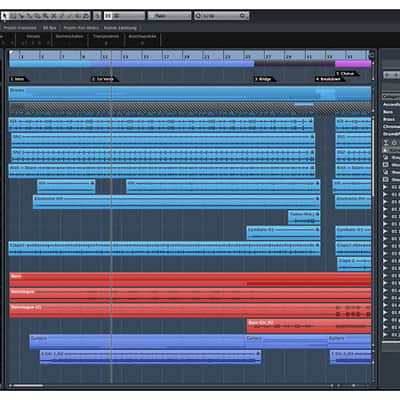The image size is (400, 400).
Task: Select the Cymbals 01 clip before the gap
Action: click(x=283, y=233)
